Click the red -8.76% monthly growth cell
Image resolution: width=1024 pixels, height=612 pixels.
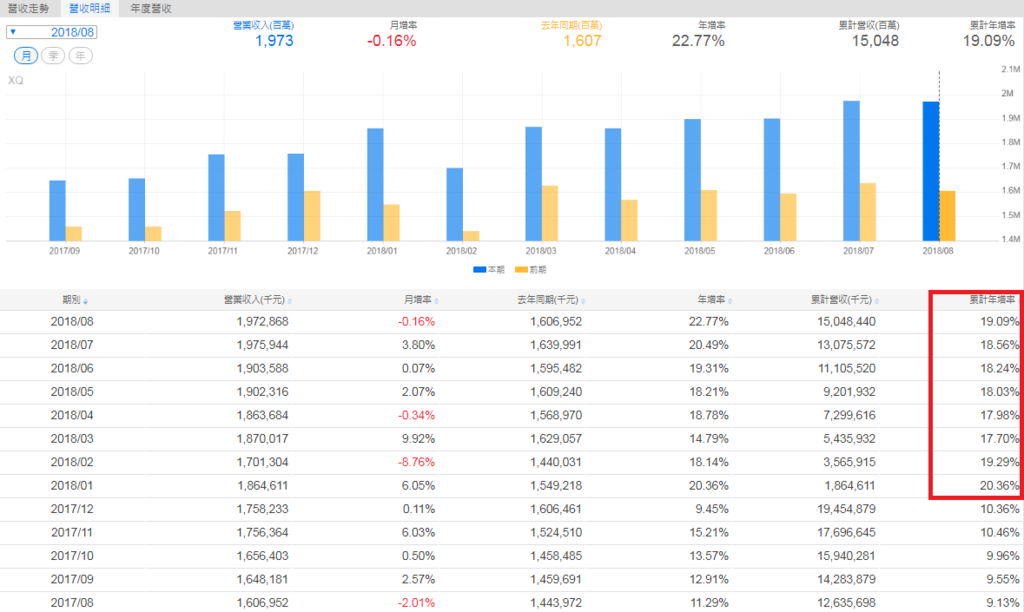(x=417, y=462)
